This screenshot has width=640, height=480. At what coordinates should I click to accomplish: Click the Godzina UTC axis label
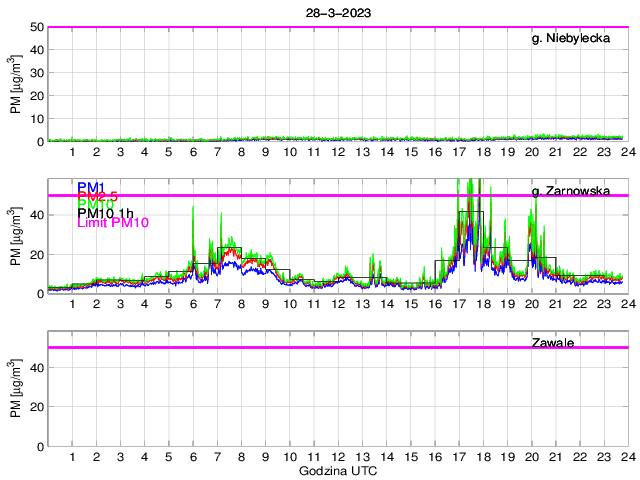pyautogui.click(x=337, y=470)
